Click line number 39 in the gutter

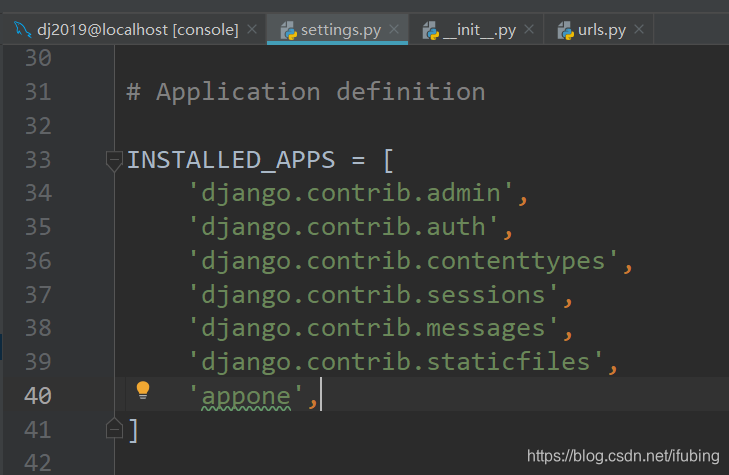[38, 362]
